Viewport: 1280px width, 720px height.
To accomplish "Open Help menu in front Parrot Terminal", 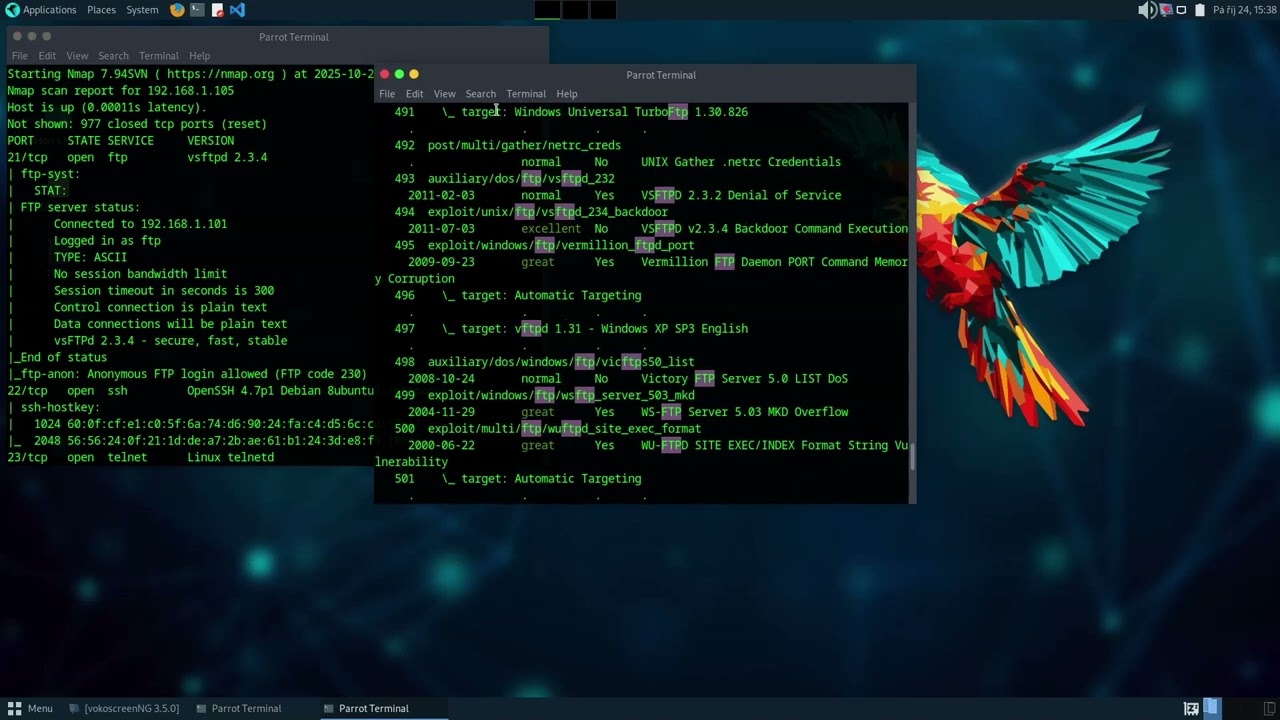I will click(567, 94).
